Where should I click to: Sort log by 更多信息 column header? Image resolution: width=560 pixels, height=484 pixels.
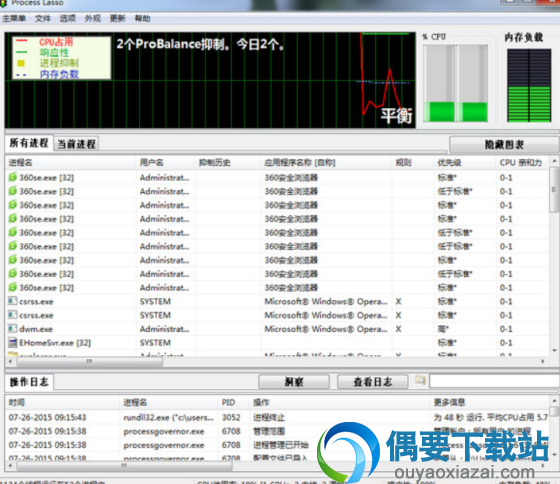[x=489, y=402]
